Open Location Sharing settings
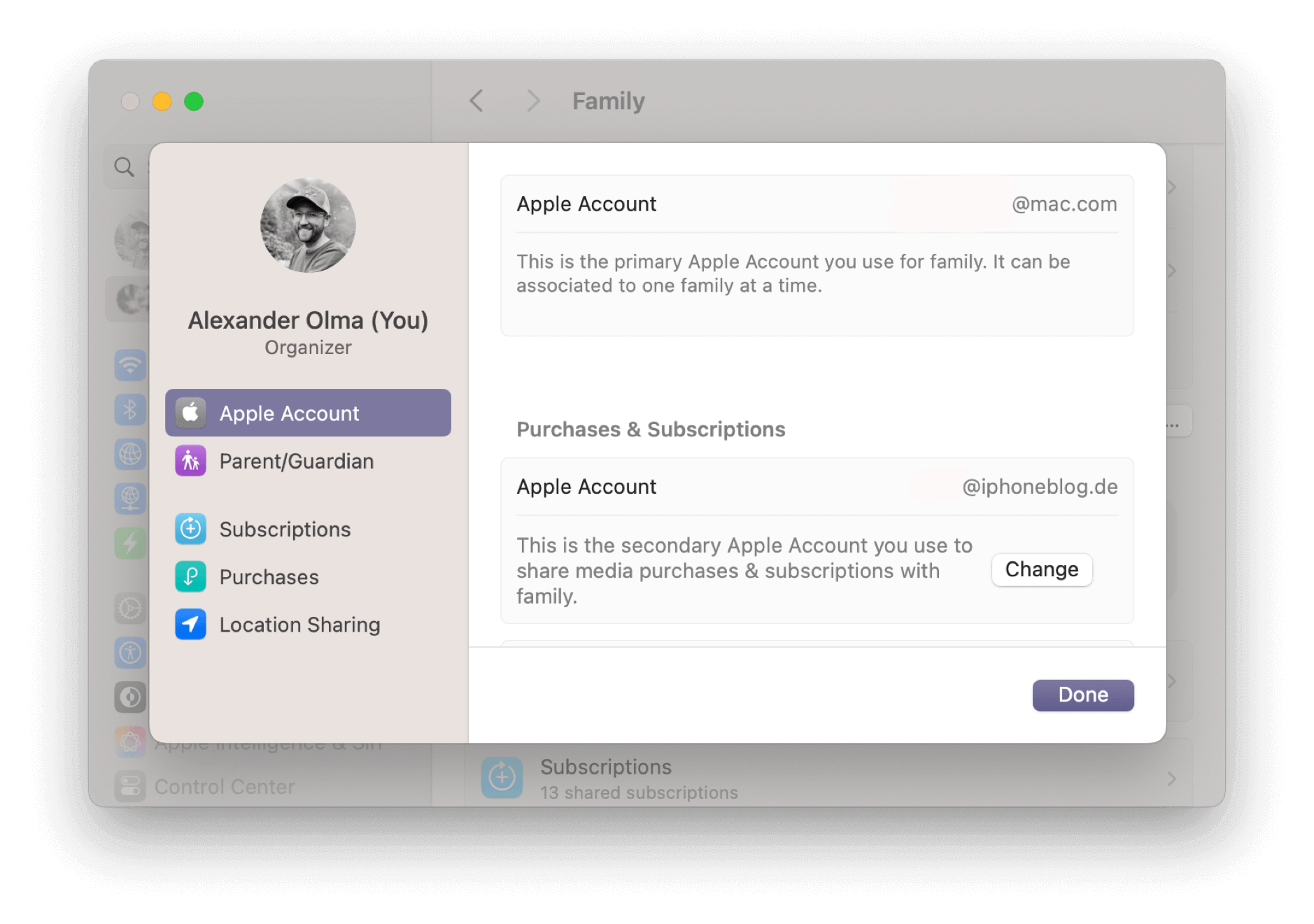 (x=308, y=624)
